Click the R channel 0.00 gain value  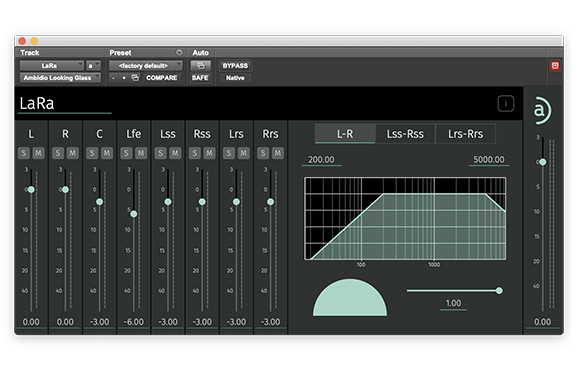pyautogui.click(x=65, y=322)
